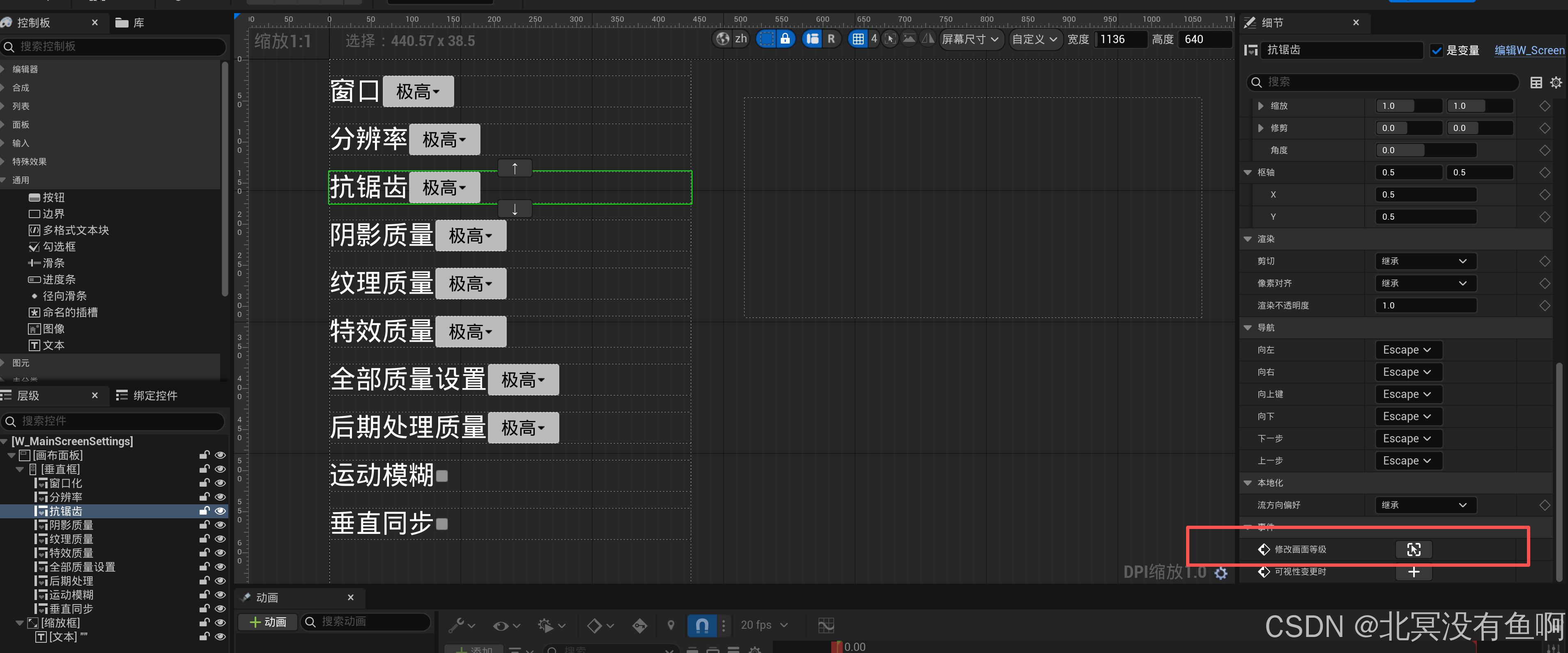
Task: Open the 屏幕尺寸 dropdown
Action: pyautogui.click(x=970, y=39)
